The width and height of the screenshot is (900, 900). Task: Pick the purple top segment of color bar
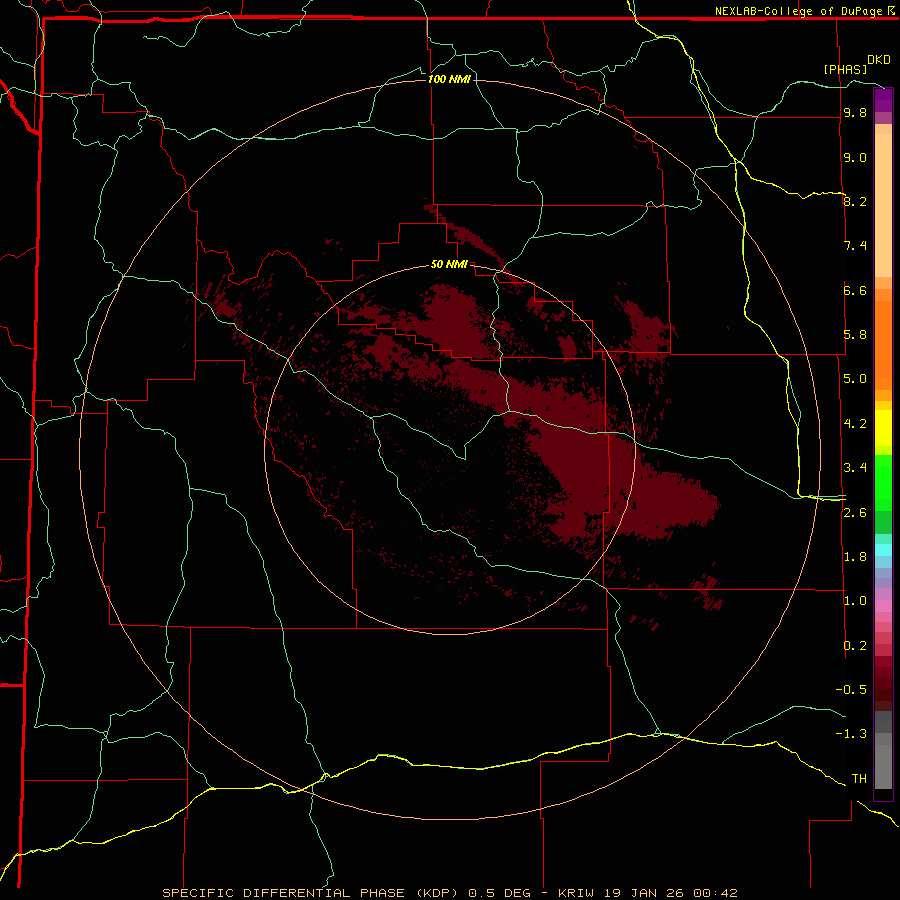point(883,100)
